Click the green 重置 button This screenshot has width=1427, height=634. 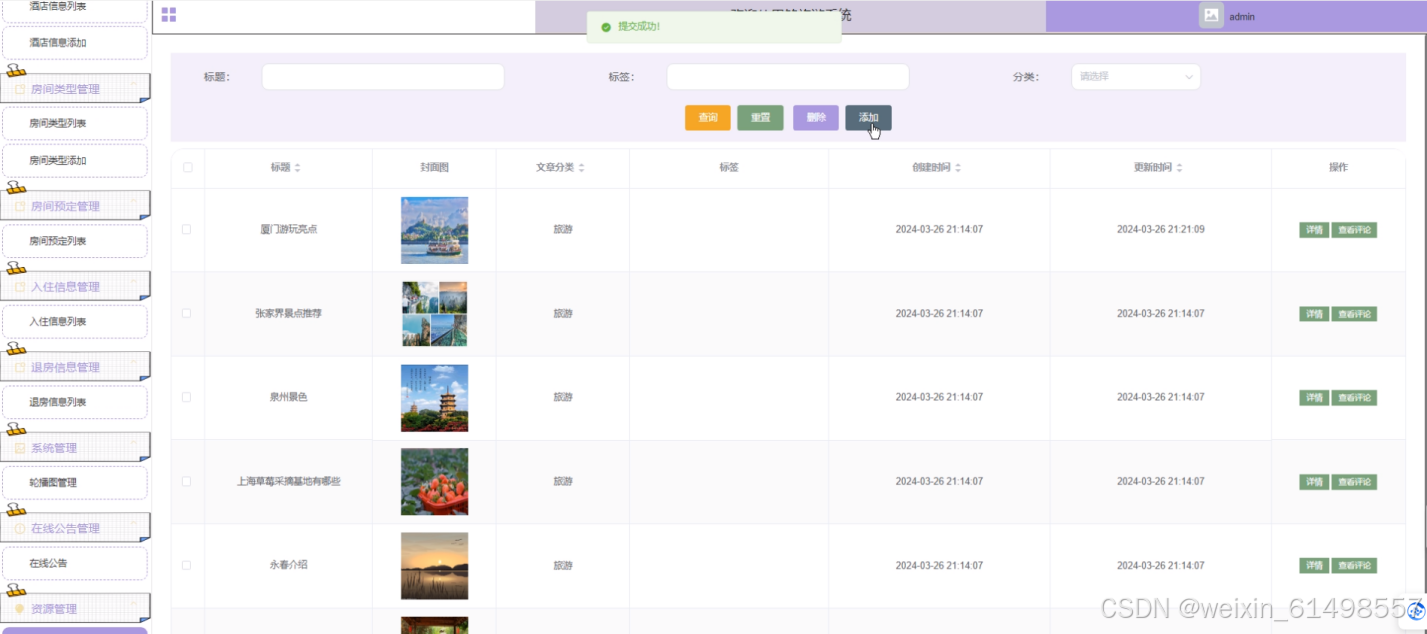[760, 118]
